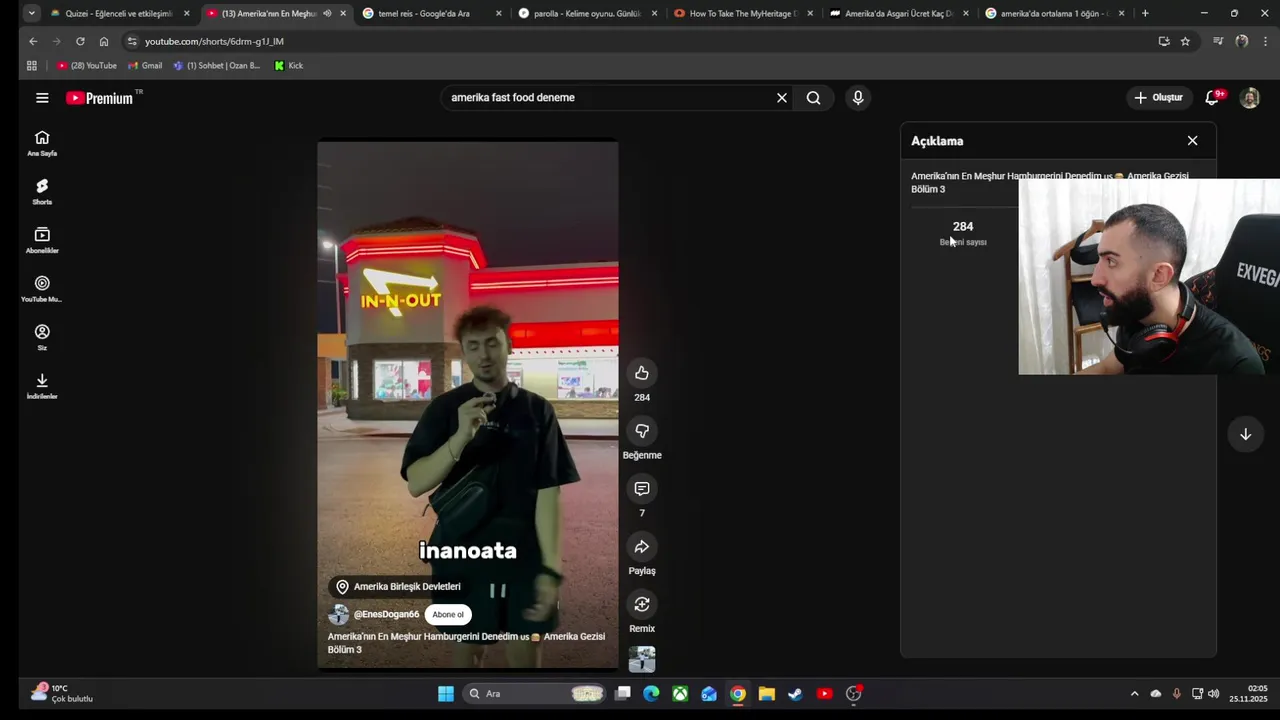Open the clock and date panel
This screenshot has height=720, width=1280.
pyautogui.click(x=1248, y=693)
